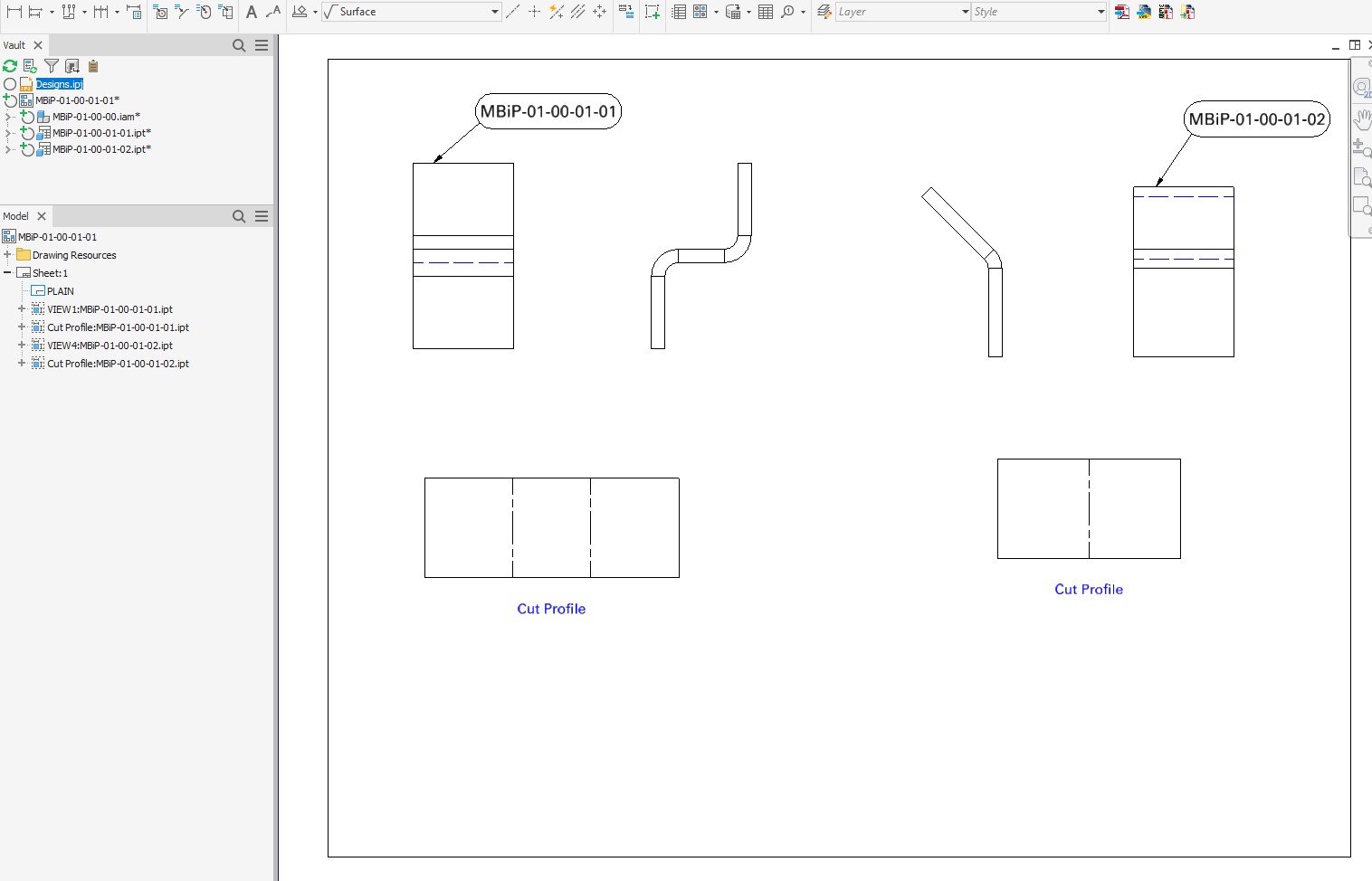Viewport: 1372px width, 881px height.
Task: Refresh the Vault browser
Action: (9, 65)
